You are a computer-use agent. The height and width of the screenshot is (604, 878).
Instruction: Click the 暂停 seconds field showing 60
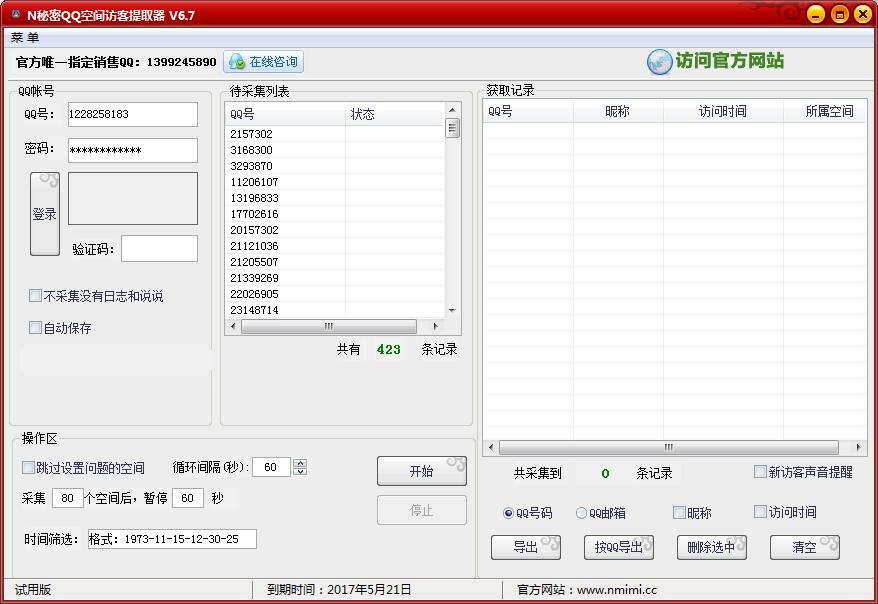click(188, 498)
